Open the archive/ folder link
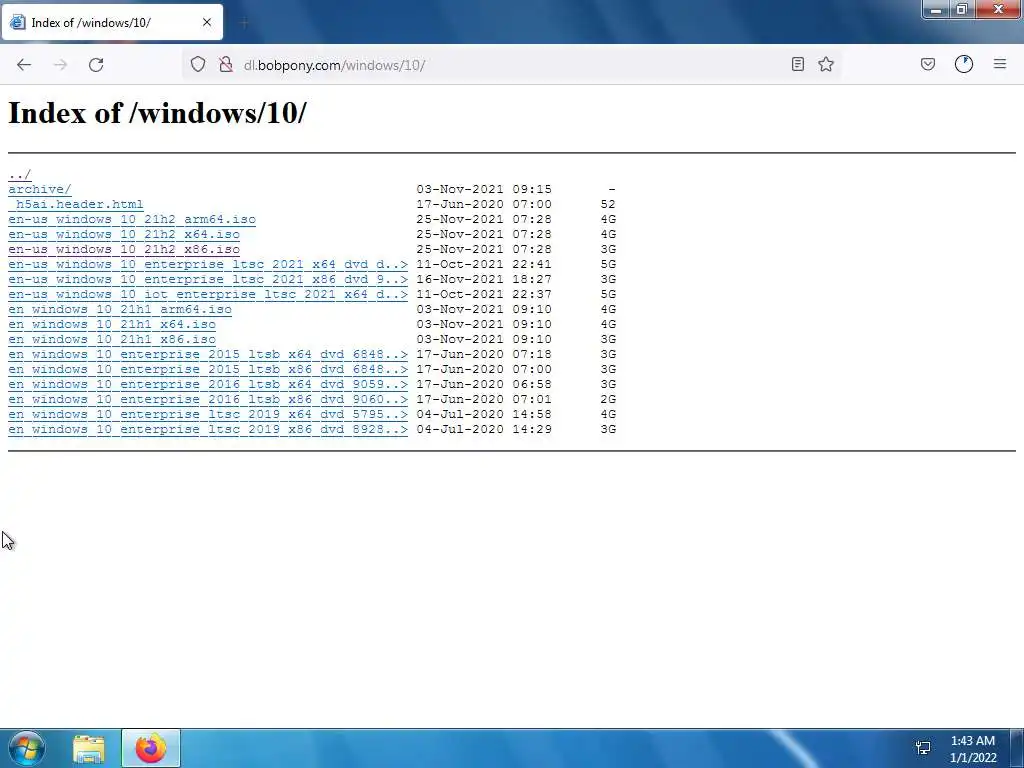Image resolution: width=1024 pixels, height=768 pixels. click(x=40, y=189)
